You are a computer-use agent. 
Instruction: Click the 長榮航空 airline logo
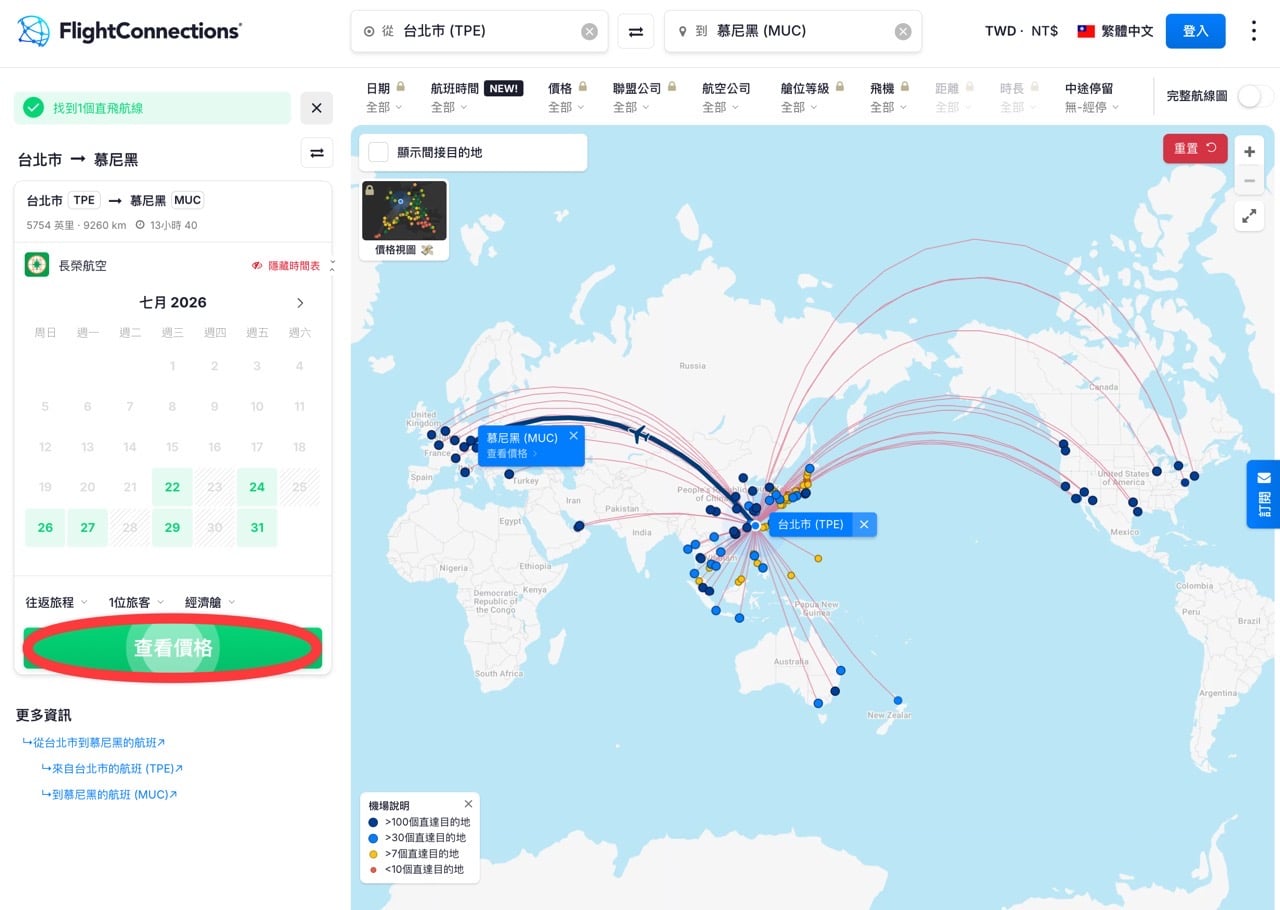click(x=37, y=265)
